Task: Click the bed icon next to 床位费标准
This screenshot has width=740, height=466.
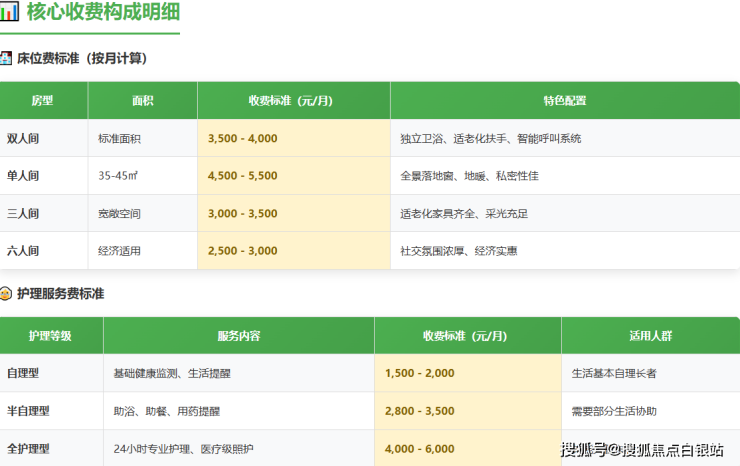Action: click(x=7, y=58)
